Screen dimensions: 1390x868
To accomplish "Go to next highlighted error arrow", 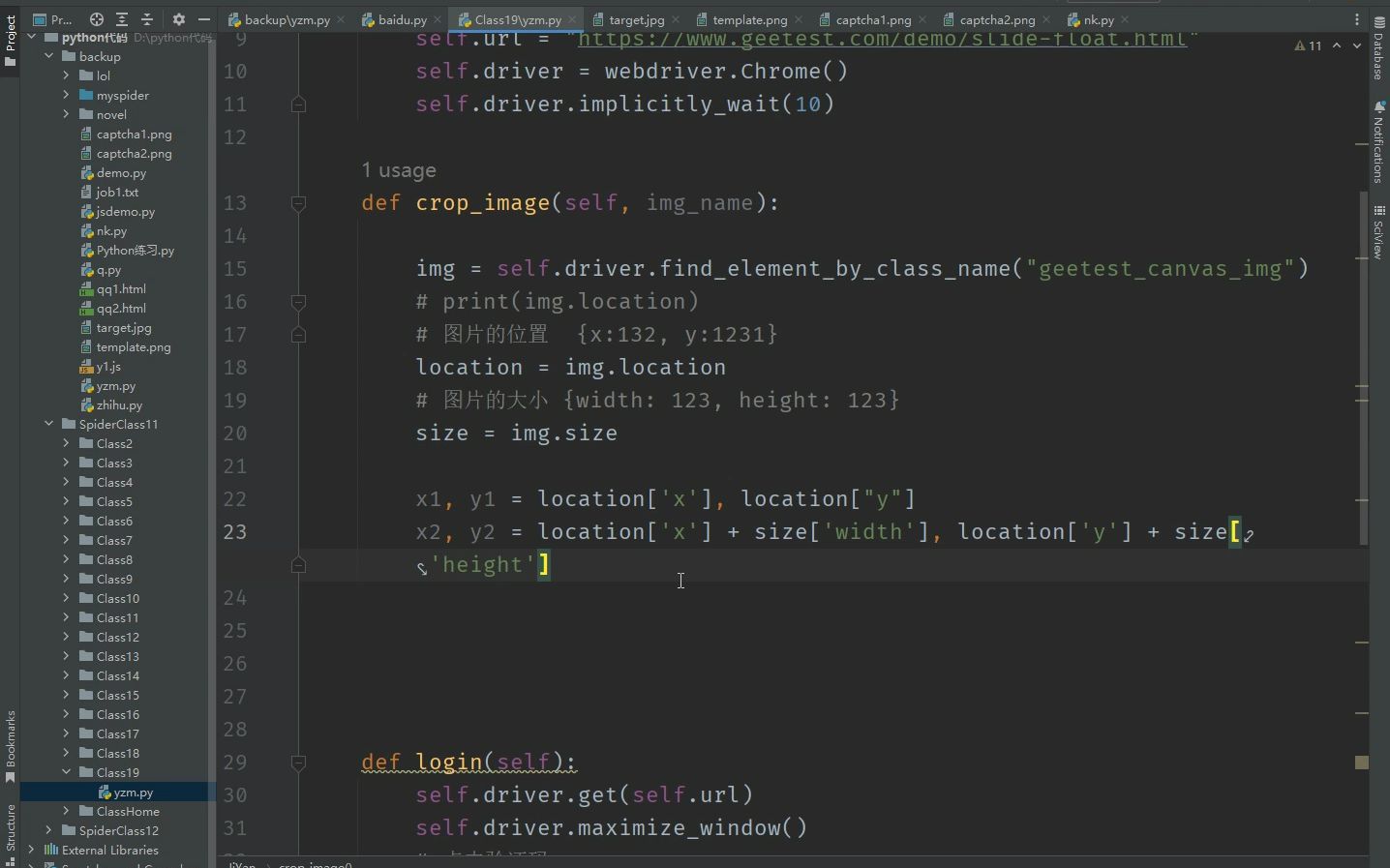I will click(x=1356, y=45).
